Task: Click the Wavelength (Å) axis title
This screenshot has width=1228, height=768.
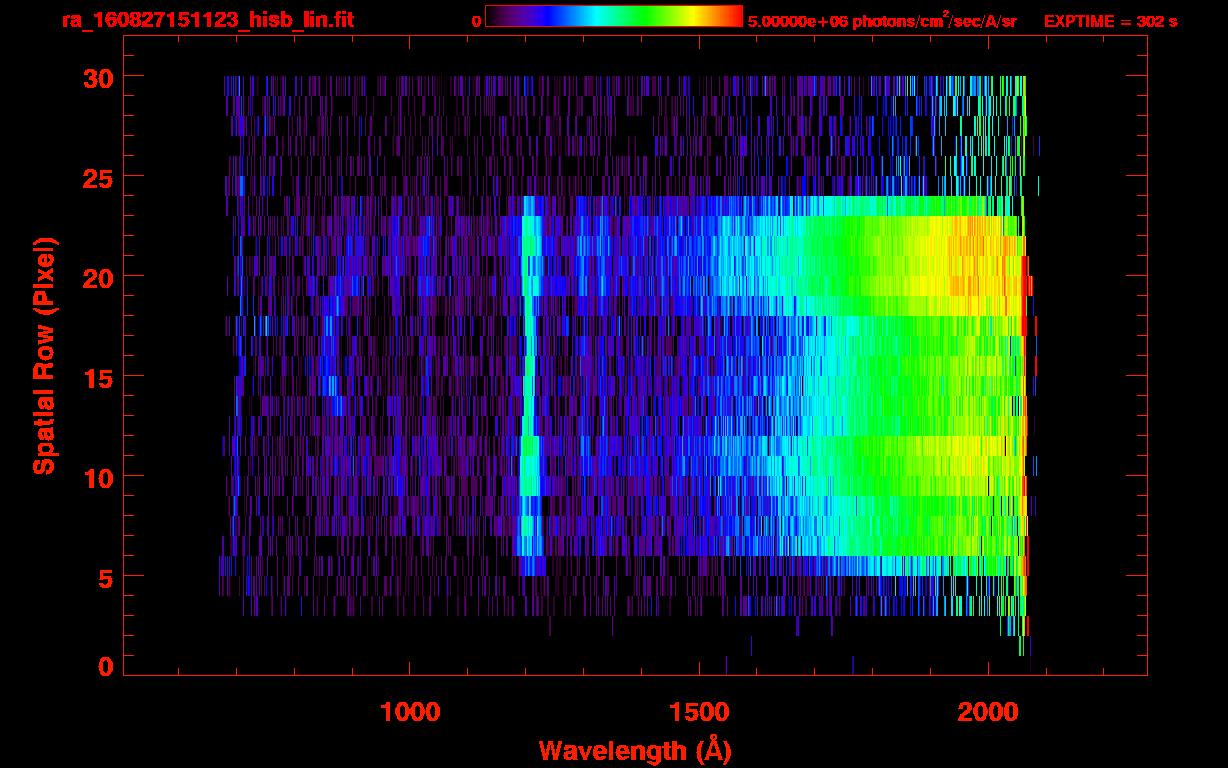Action: [x=635, y=750]
